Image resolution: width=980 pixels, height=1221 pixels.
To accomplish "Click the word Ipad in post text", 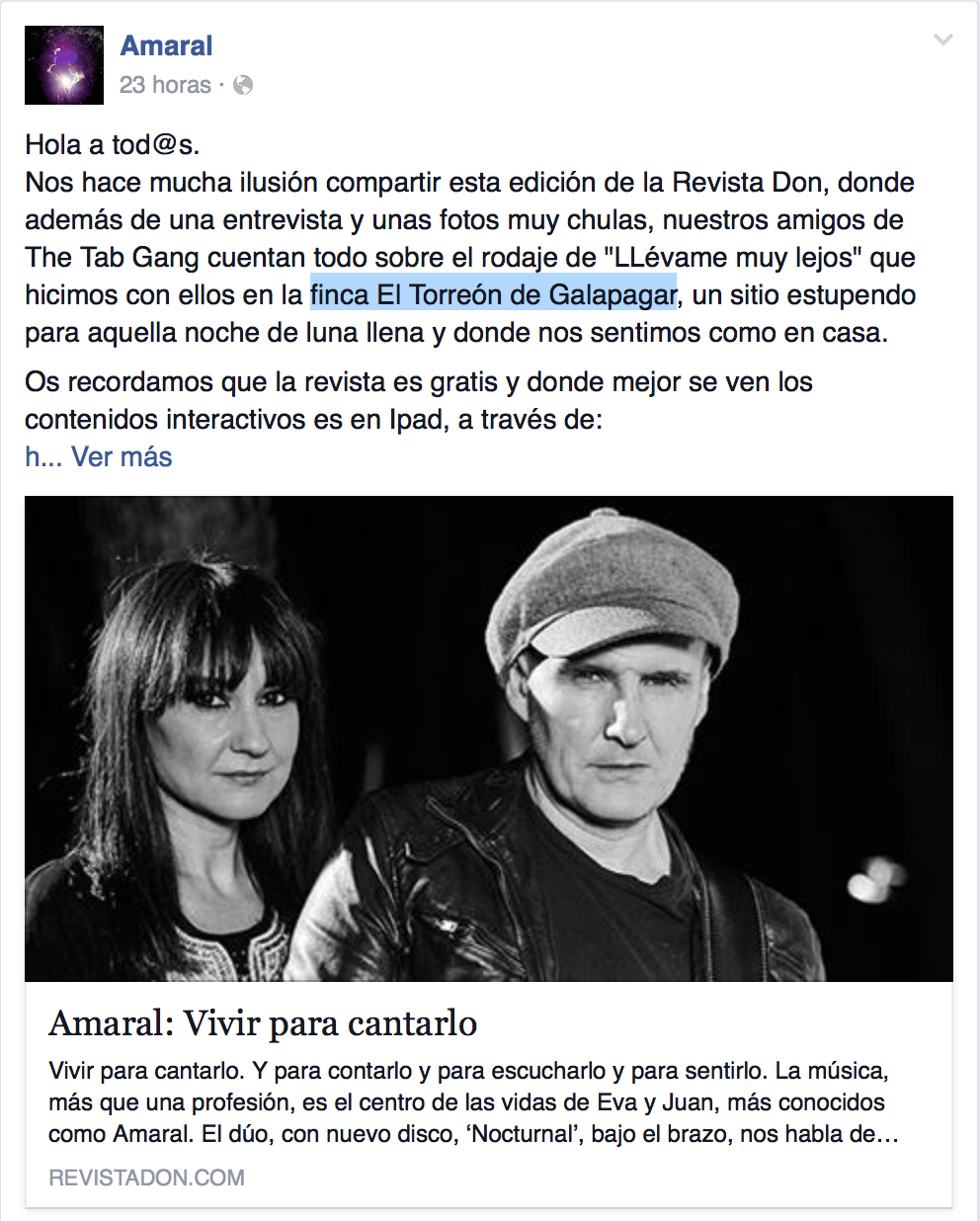I will point(415,419).
